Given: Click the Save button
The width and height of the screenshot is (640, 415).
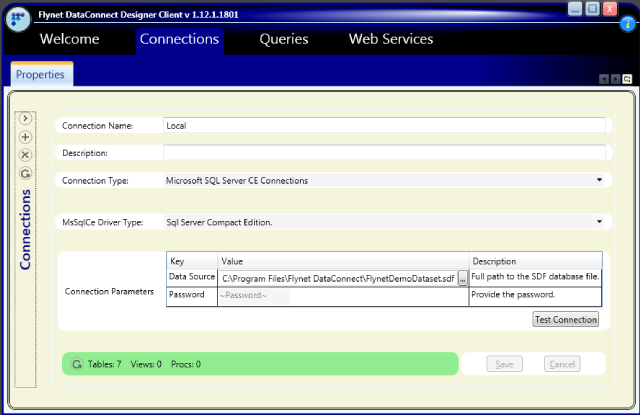Looking at the screenshot, I should coord(504,364).
